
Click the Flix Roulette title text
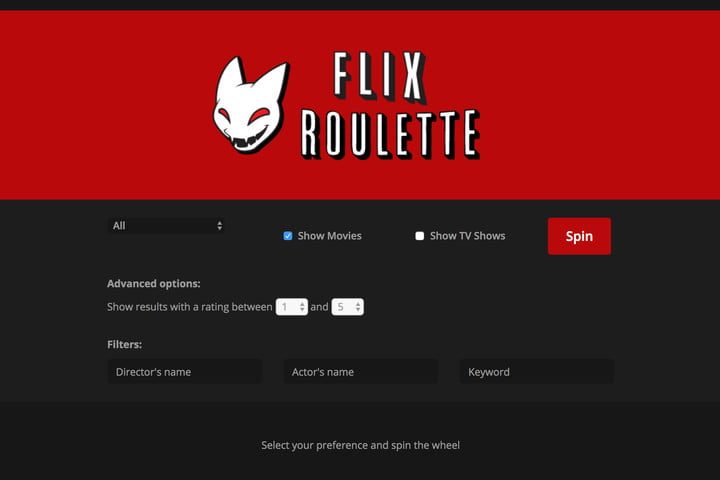pos(391,106)
